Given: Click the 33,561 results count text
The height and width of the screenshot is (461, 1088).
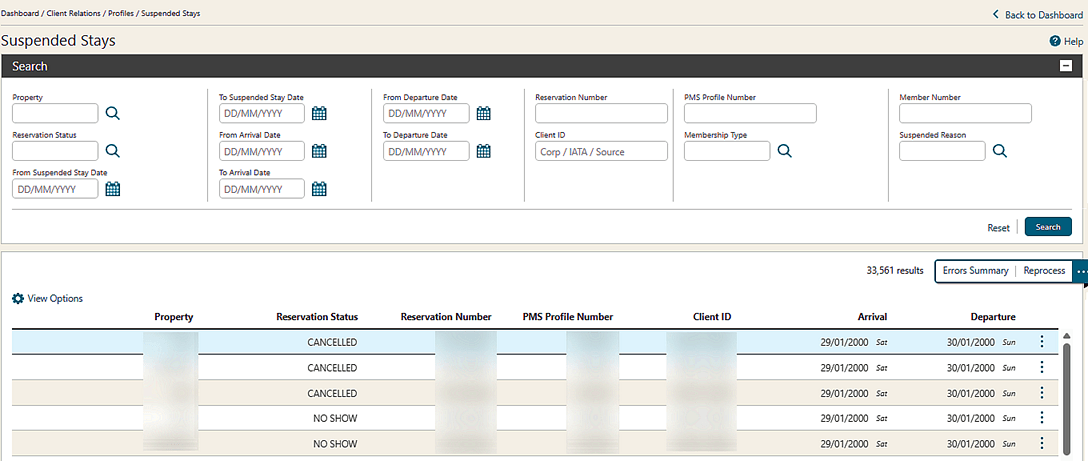Looking at the screenshot, I should tap(895, 271).
